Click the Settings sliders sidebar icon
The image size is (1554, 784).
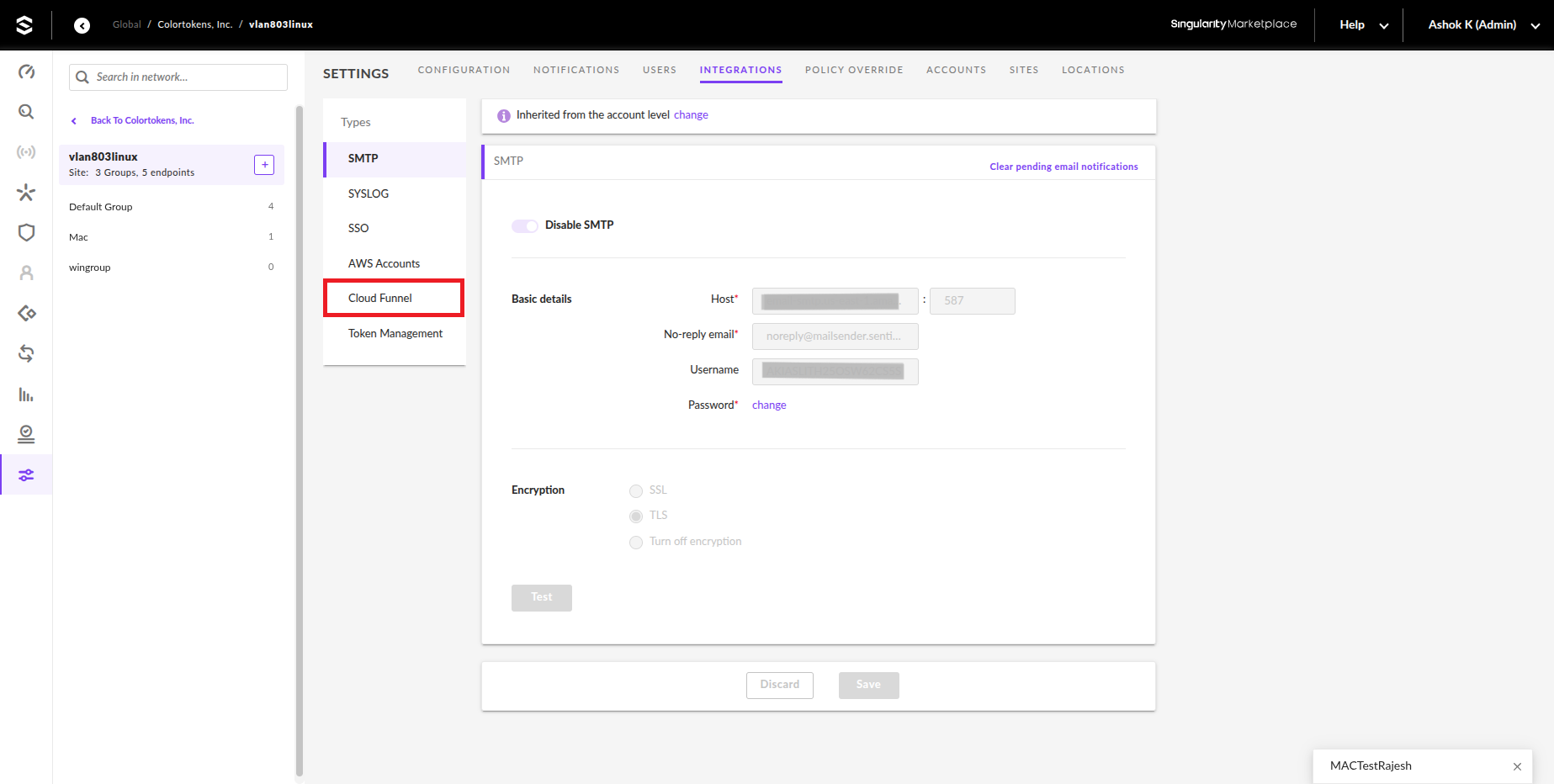coord(26,475)
